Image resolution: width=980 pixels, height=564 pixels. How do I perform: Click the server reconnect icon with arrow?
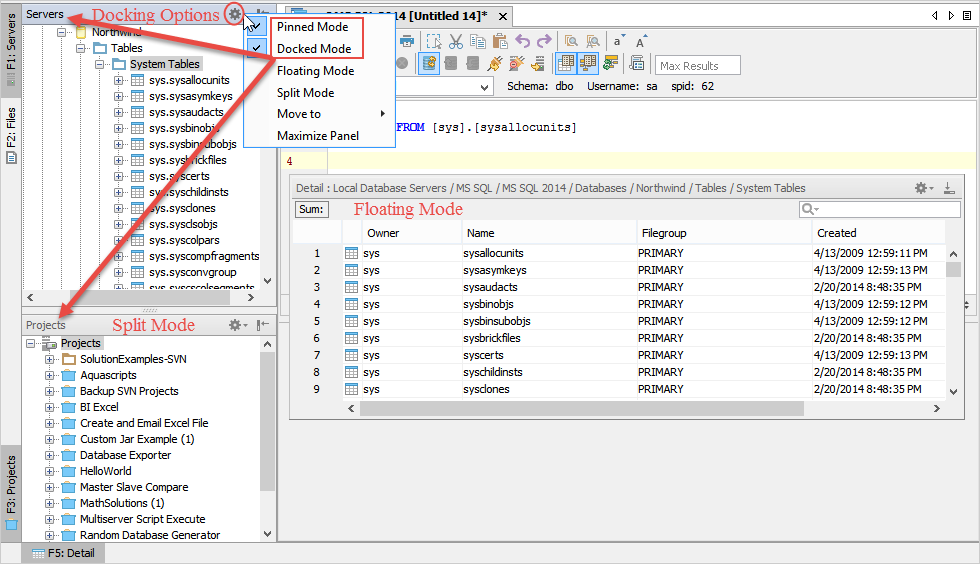point(538,63)
